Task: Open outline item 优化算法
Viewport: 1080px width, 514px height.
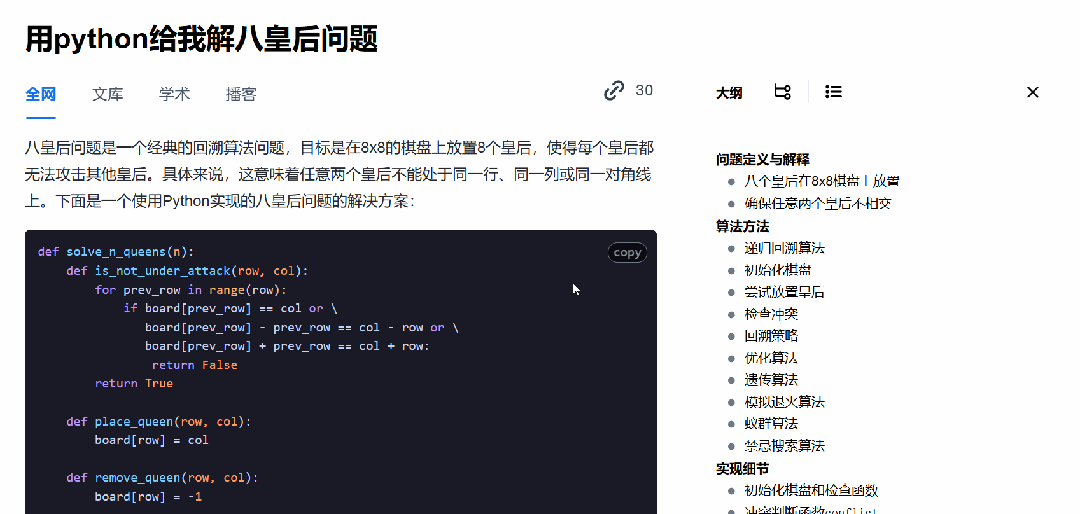Action: coord(771,358)
